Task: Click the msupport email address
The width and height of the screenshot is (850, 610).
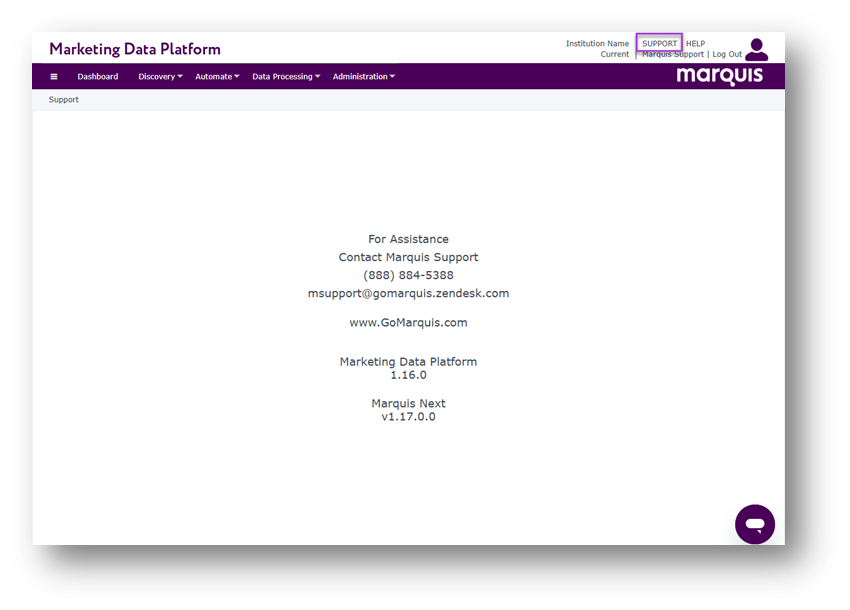Action: point(408,293)
